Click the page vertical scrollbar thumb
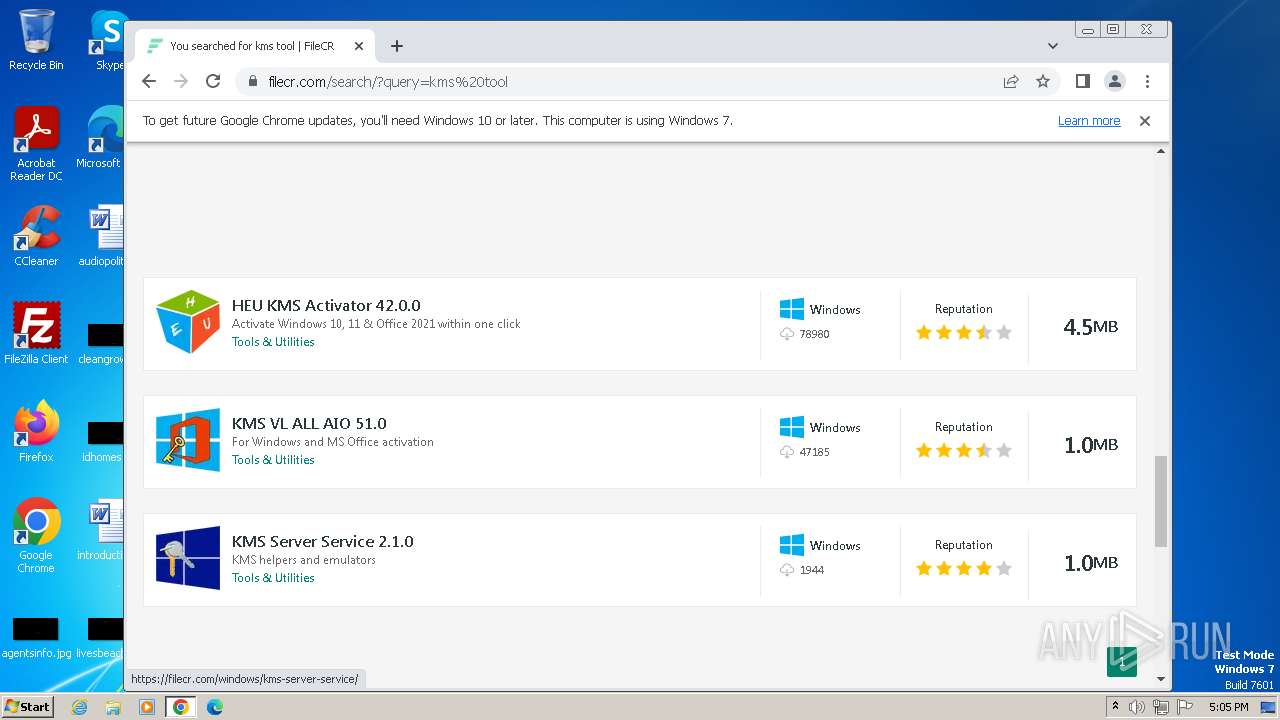Screen dimensions: 1280x720 click(x=1160, y=500)
